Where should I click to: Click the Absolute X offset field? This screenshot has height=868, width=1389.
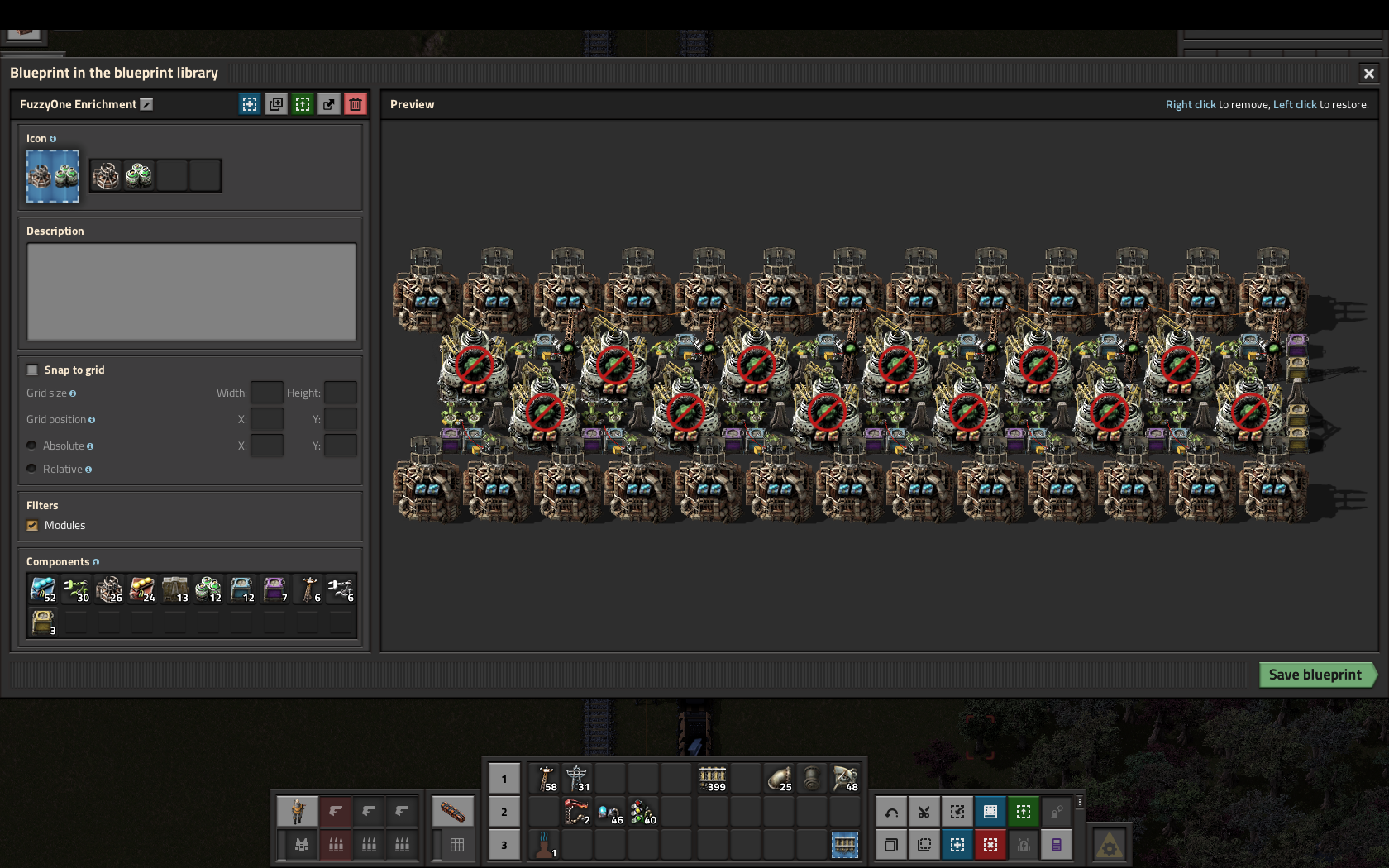[267, 446]
